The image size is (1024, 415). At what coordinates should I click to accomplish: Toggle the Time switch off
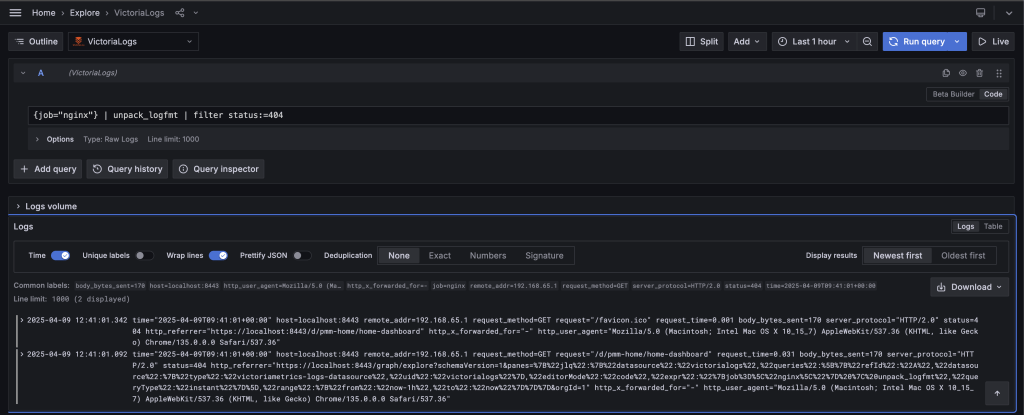(60, 256)
